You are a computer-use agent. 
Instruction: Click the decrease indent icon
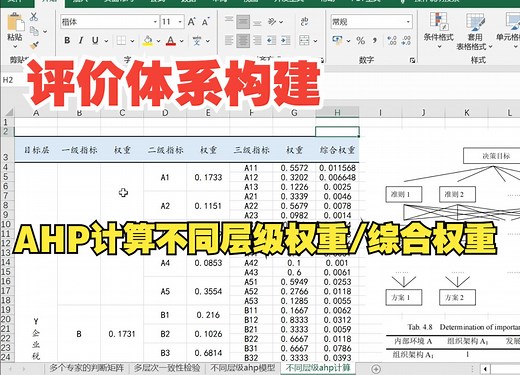coord(271,41)
